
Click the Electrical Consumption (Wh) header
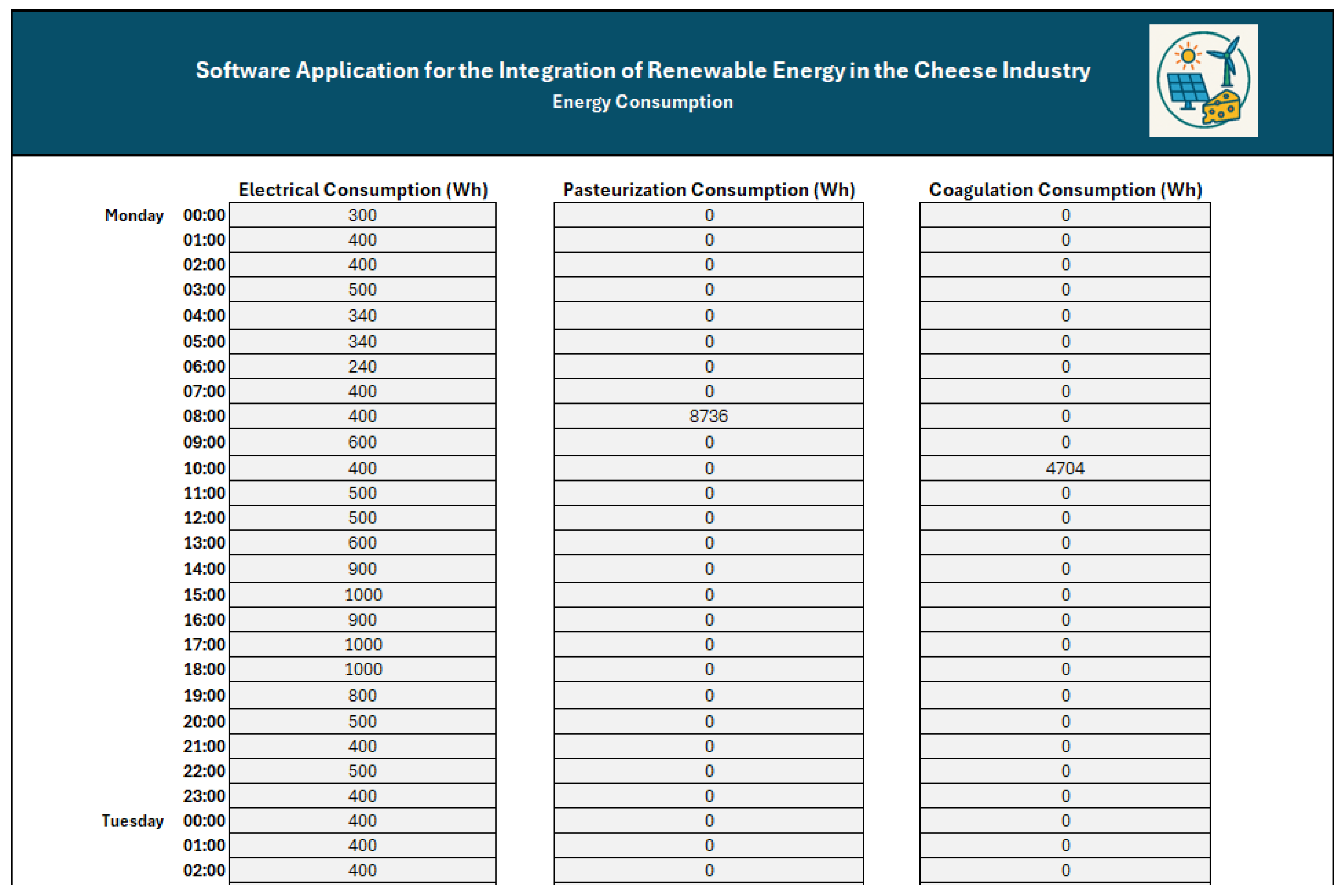pyautogui.click(x=363, y=190)
